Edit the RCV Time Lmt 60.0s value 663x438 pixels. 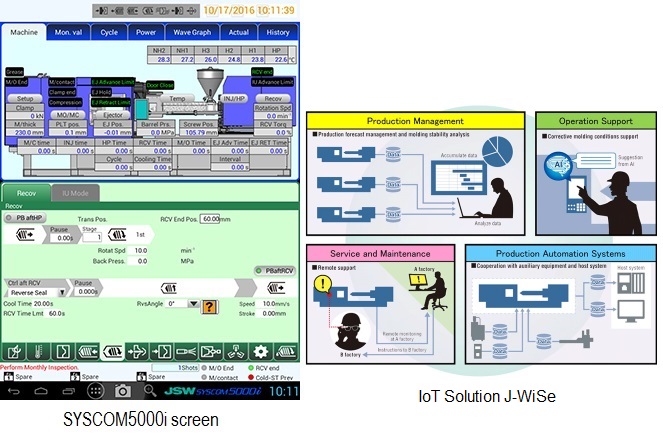tap(57, 313)
